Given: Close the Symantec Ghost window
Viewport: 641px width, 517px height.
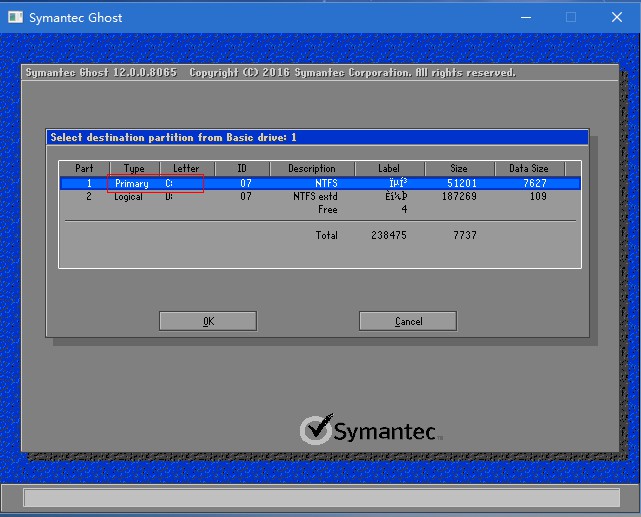Looking at the screenshot, I should click(617, 17).
